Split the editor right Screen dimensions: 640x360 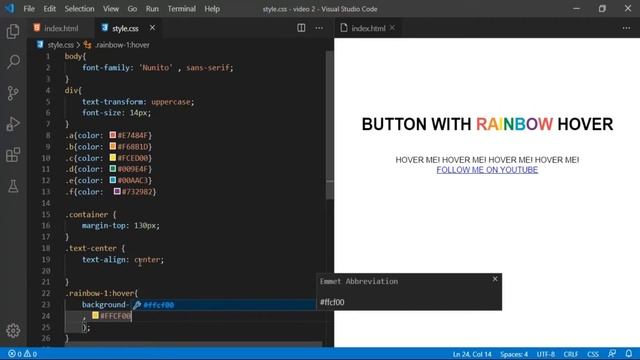click(x=301, y=28)
